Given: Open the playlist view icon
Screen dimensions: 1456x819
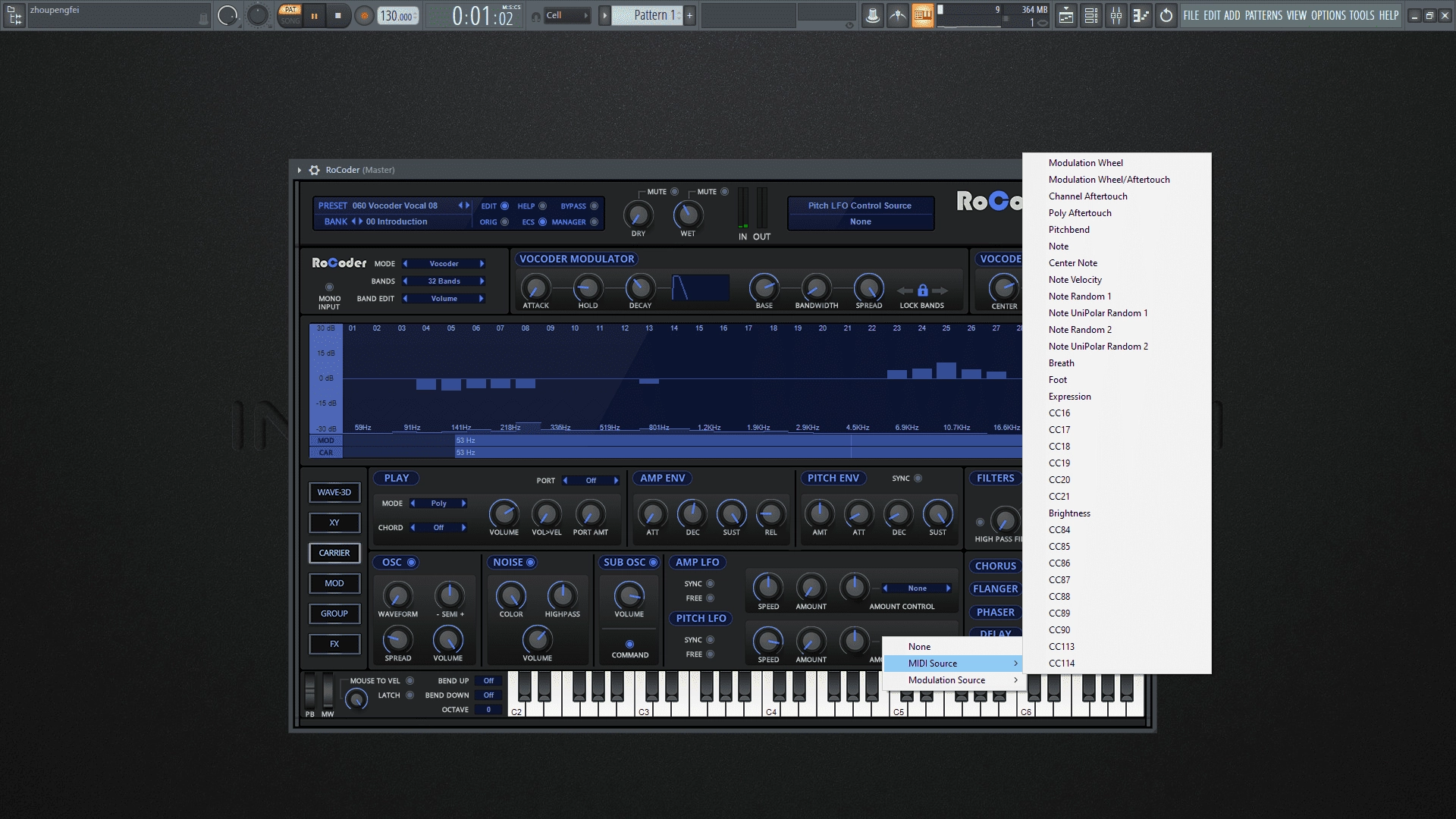Looking at the screenshot, I should coord(1066,15).
